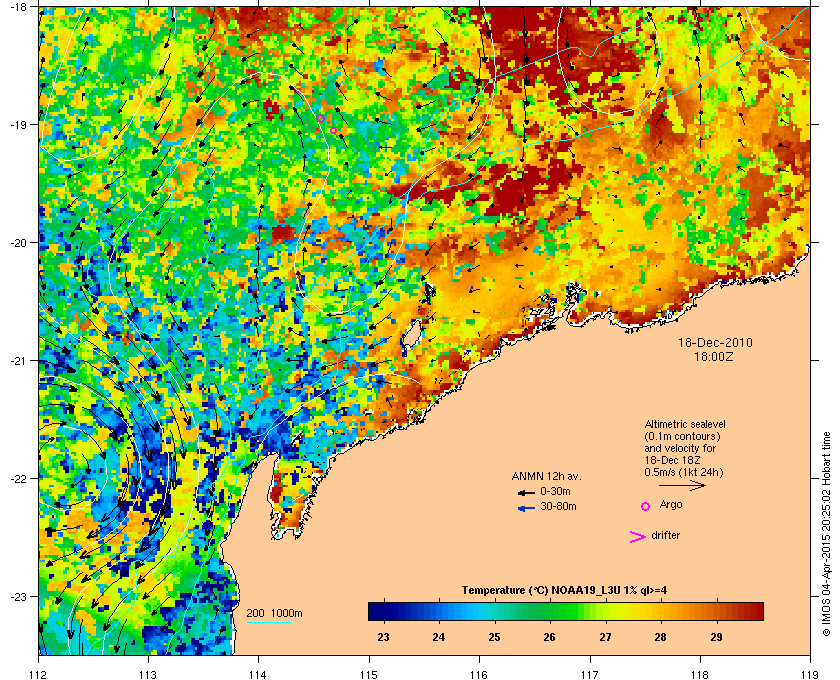Viewport: 840px width, 680px height.
Task: Click the colorbar tick label '28'
Action: click(x=661, y=637)
